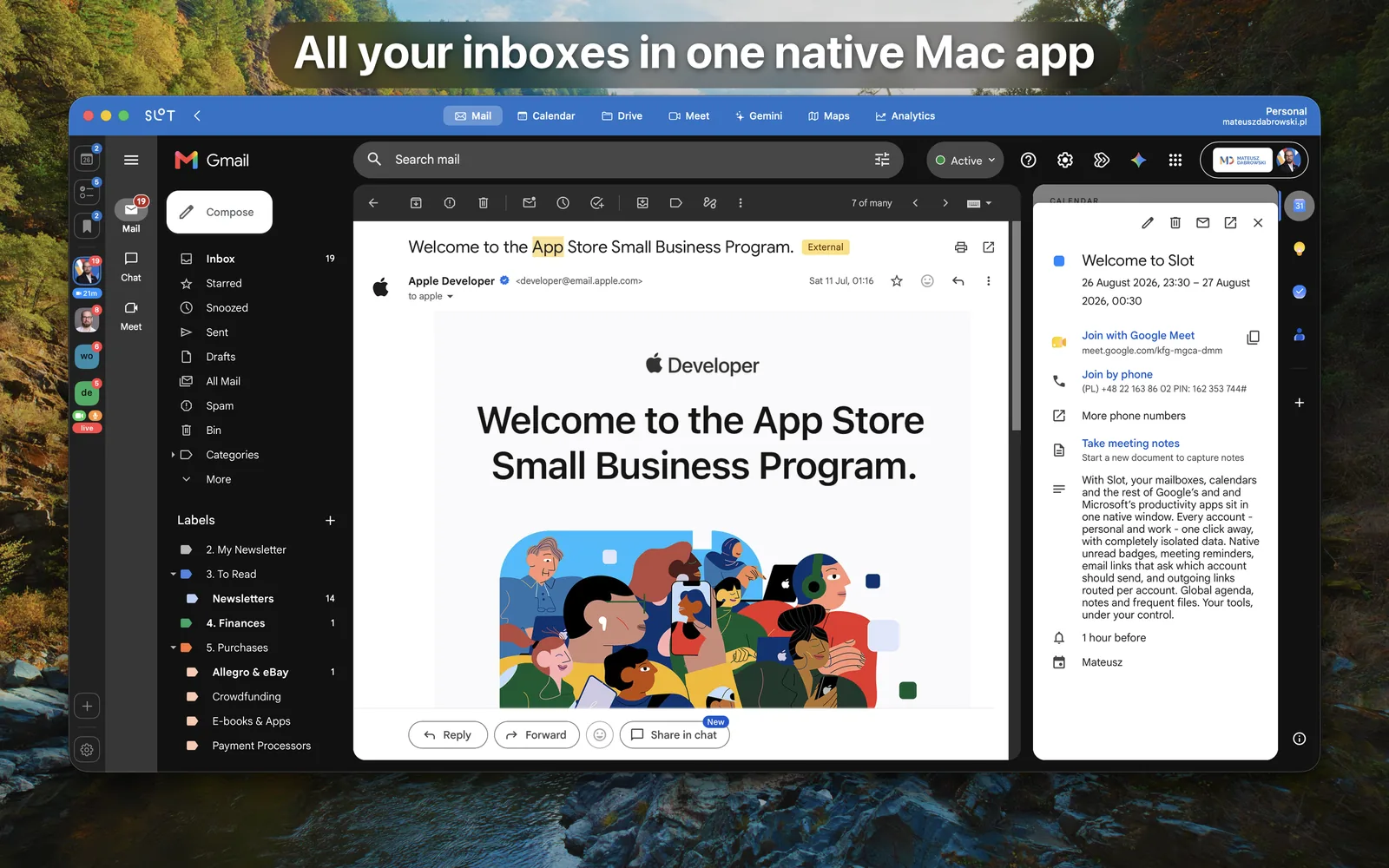Open Chat in the Gmail navigation rail
The height and width of the screenshot is (868, 1389).
click(131, 266)
